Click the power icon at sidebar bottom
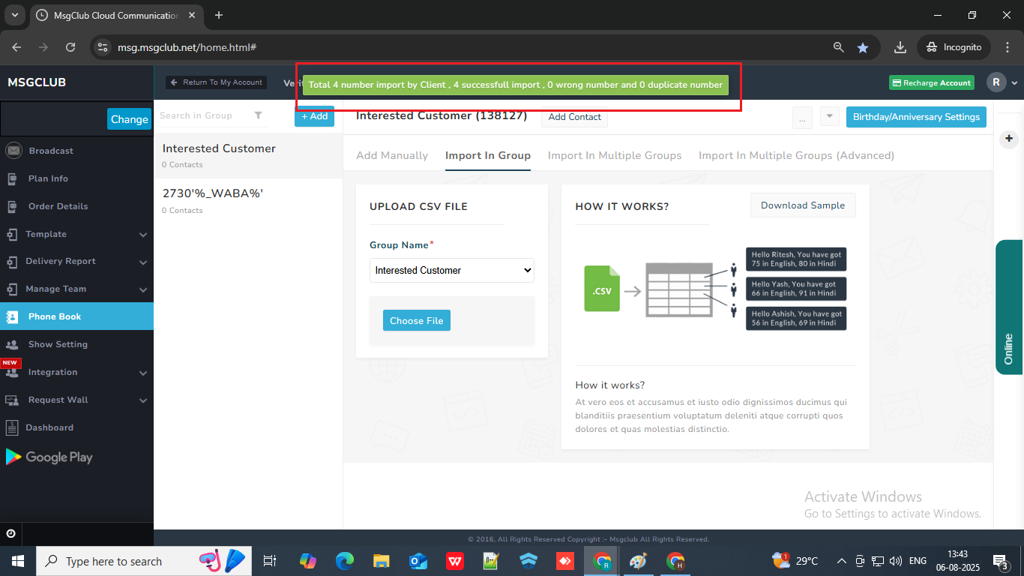Viewport: 1024px width, 576px height. click(x=11, y=534)
